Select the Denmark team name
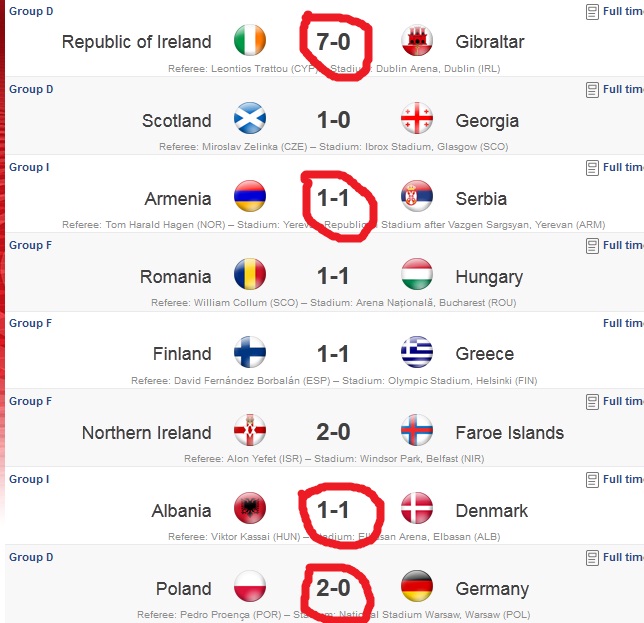Image resolution: width=644 pixels, height=623 pixels. (x=491, y=511)
